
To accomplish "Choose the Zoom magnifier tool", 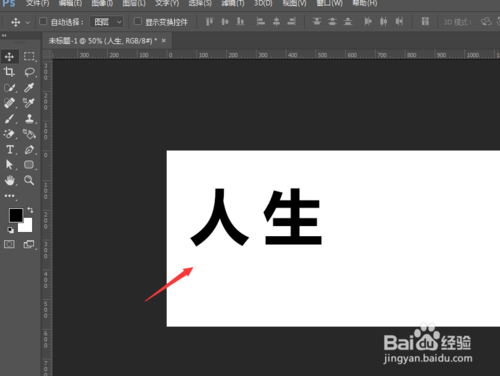I will [29, 180].
